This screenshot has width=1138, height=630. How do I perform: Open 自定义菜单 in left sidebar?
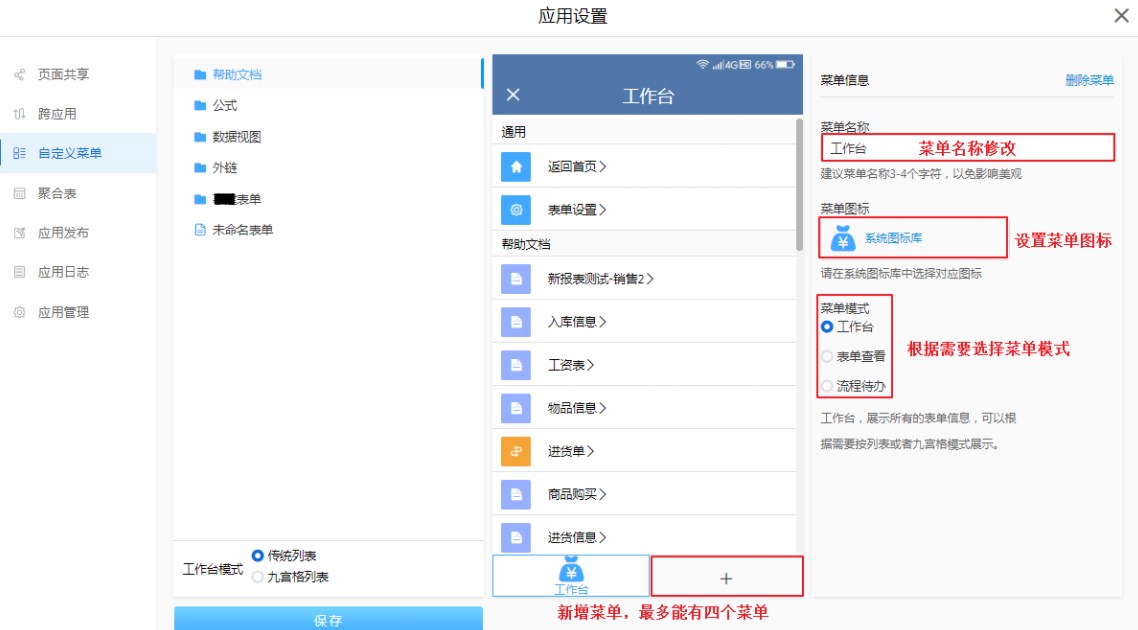point(69,153)
